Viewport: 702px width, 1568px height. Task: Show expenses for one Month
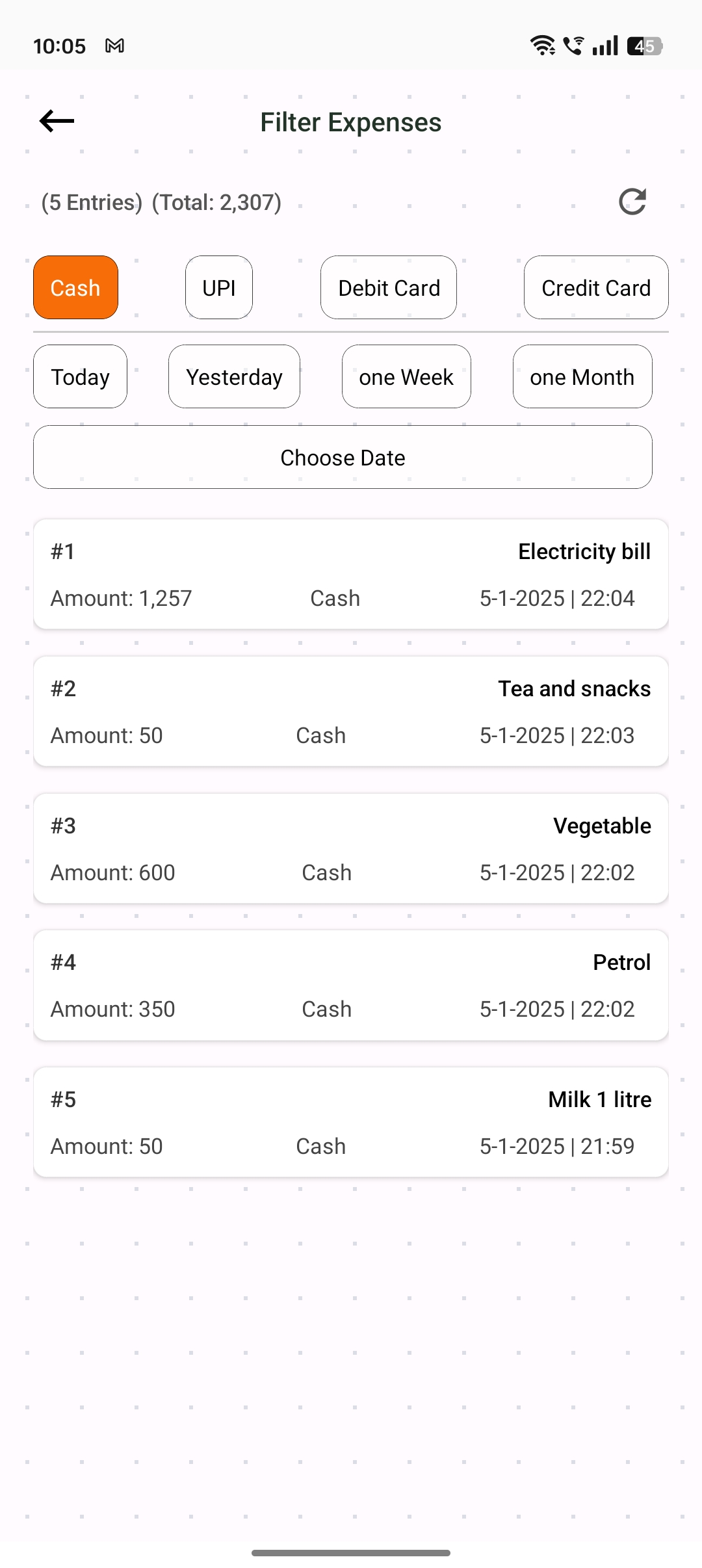point(582,376)
